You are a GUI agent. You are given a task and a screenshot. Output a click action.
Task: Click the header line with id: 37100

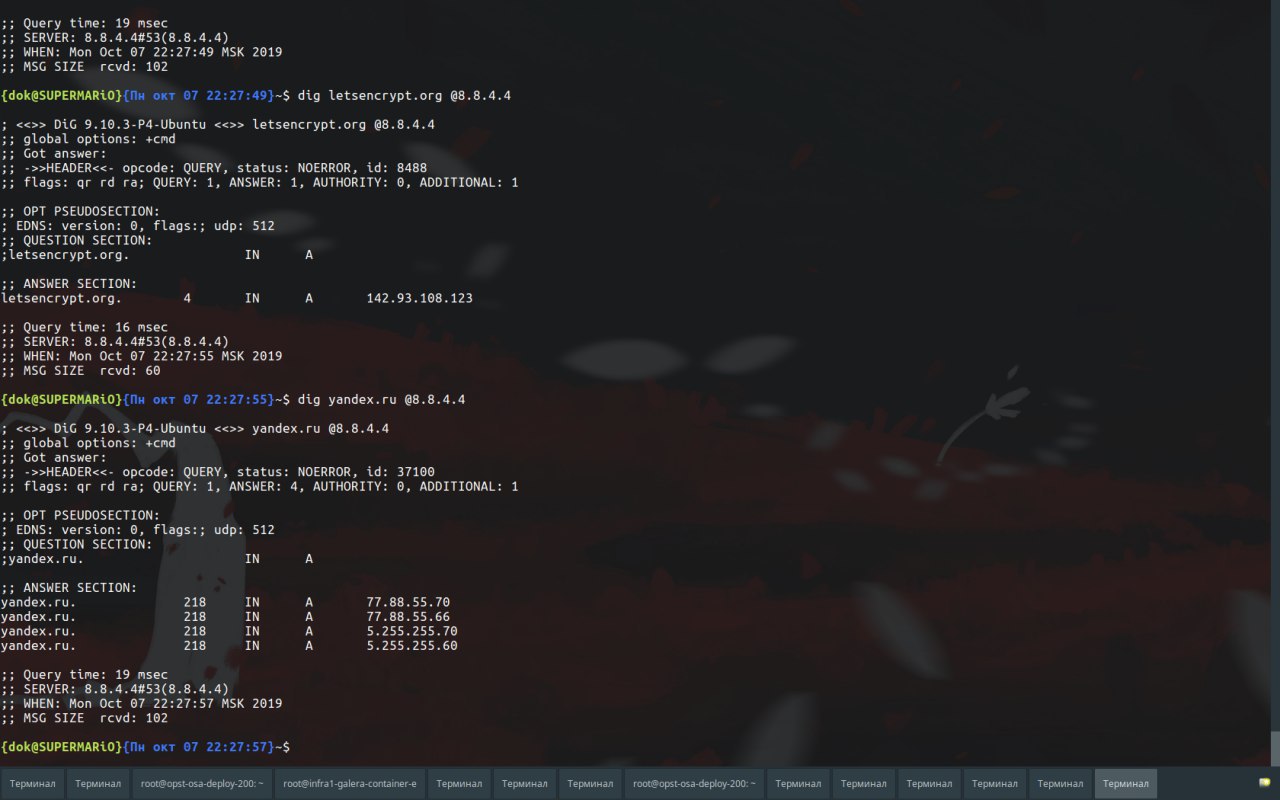click(x=218, y=472)
